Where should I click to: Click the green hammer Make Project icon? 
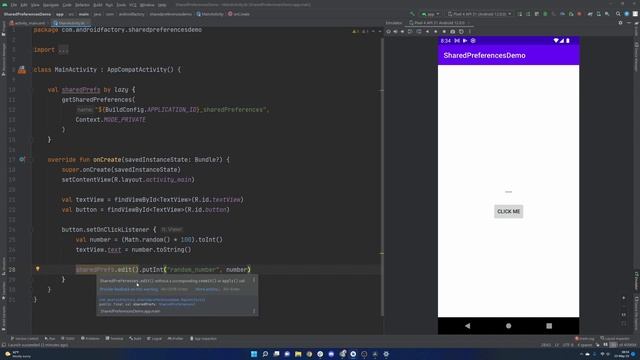pyautogui.click(x=412, y=14)
